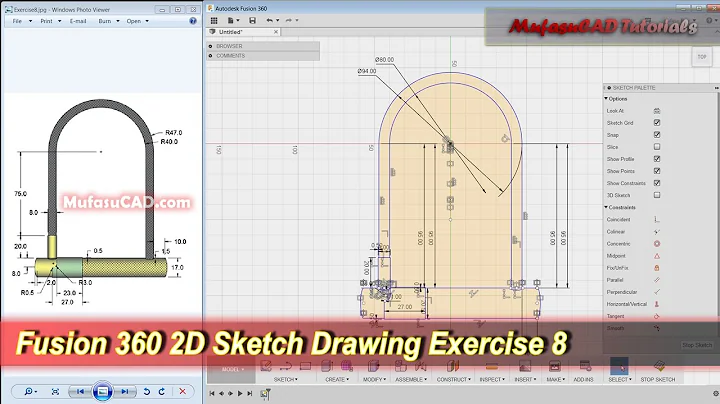Click the Redo arrow in Fusion 360
Image resolution: width=720 pixels, height=404 pixels.
tap(289, 20)
